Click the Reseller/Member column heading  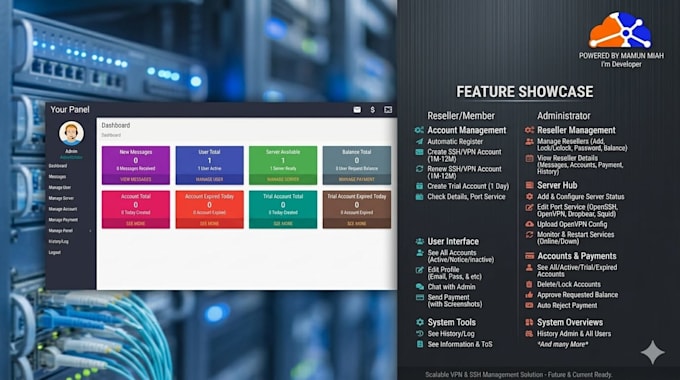pos(461,116)
